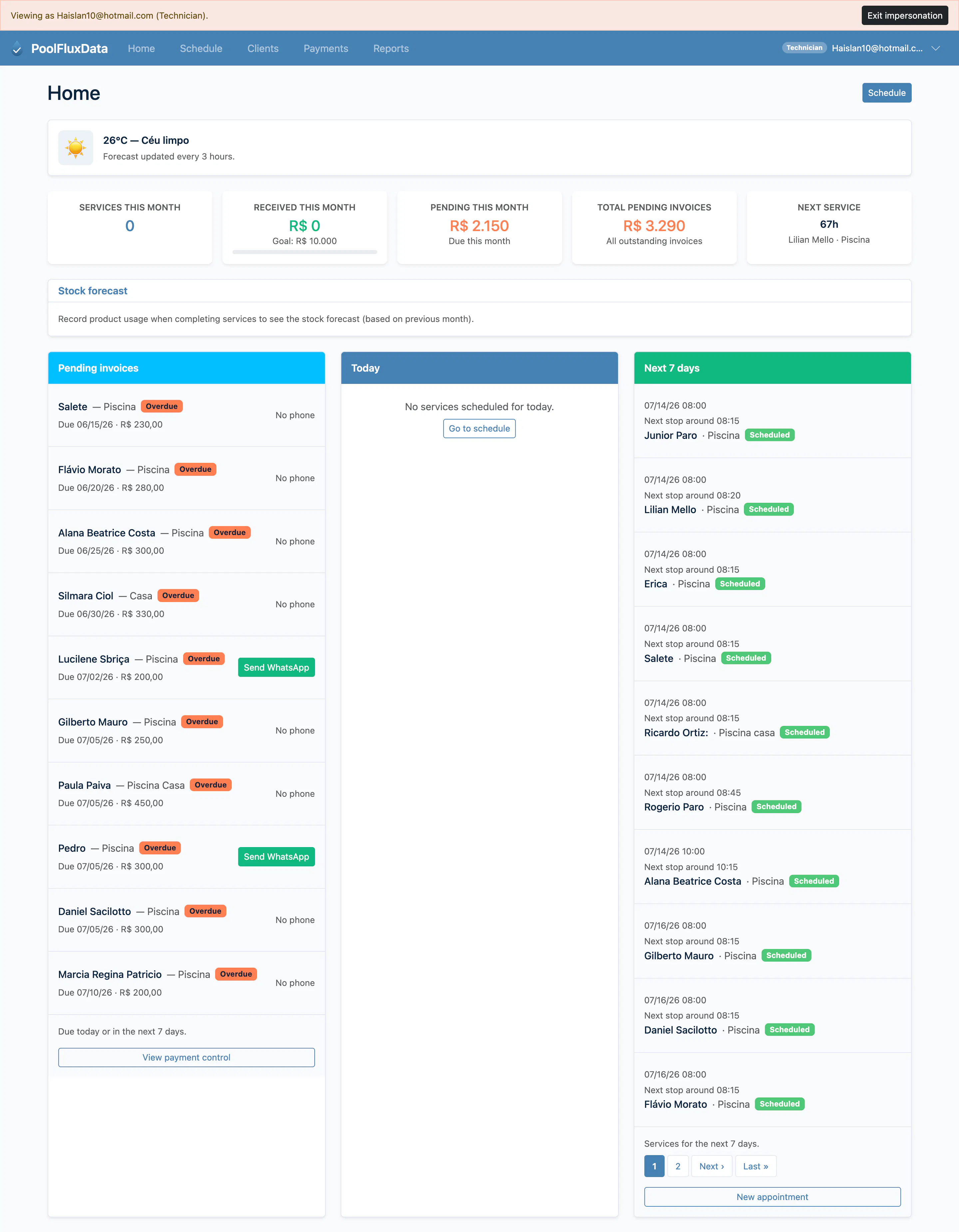Click Scheduled badge for Gilberto Mauro service
Viewport: 959px width, 1232px height.
click(x=787, y=956)
